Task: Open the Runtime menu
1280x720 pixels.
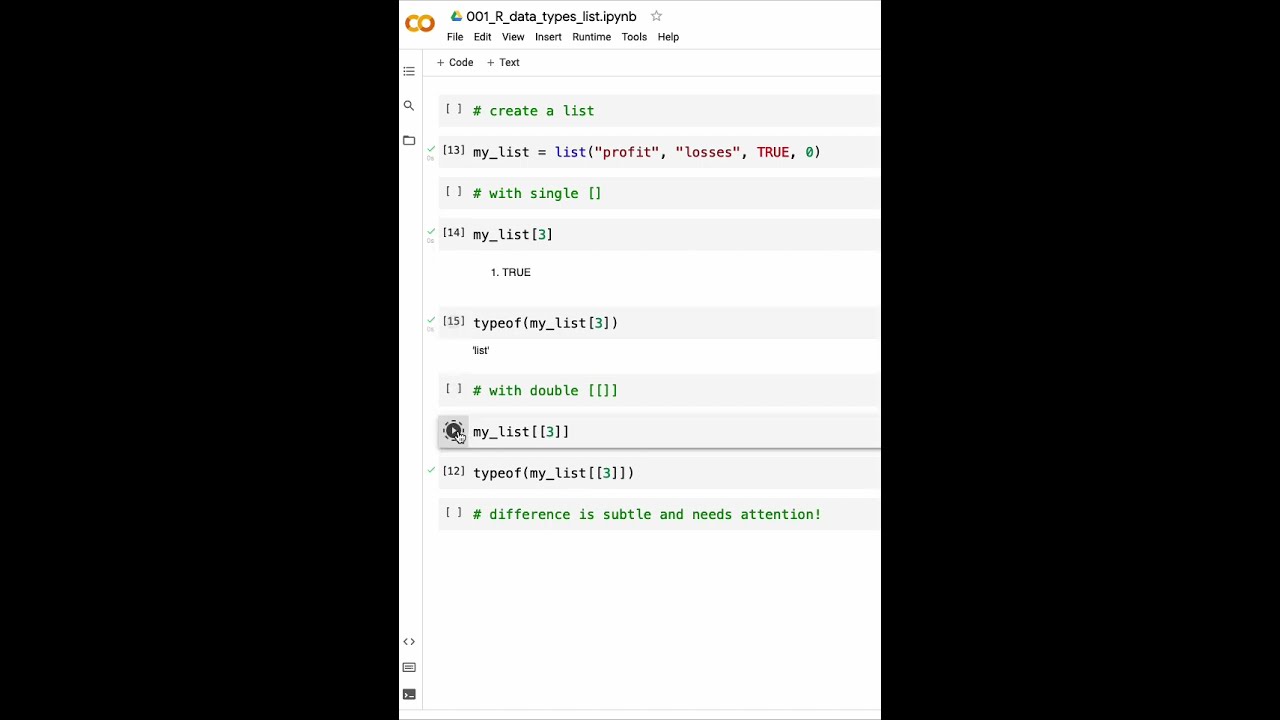Action: (x=591, y=37)
